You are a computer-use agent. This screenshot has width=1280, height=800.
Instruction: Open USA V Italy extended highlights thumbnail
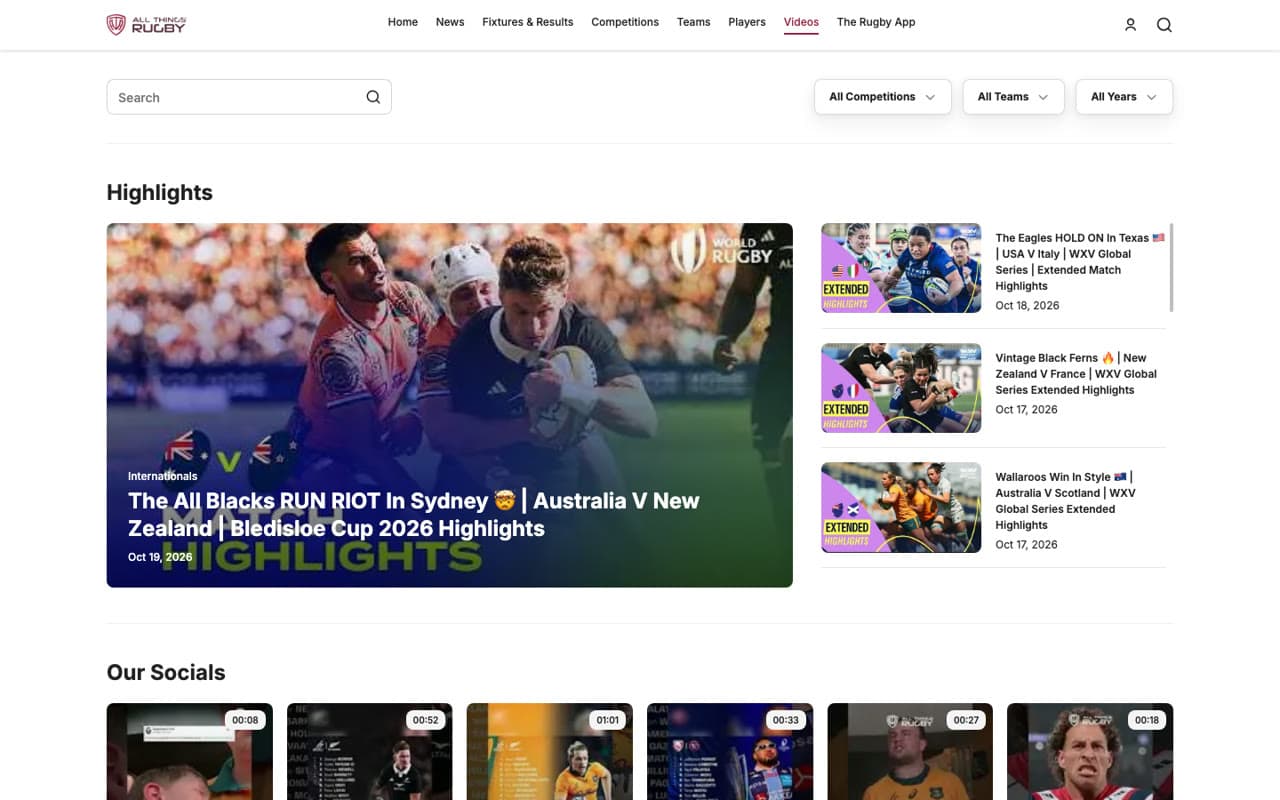[901, 268]
